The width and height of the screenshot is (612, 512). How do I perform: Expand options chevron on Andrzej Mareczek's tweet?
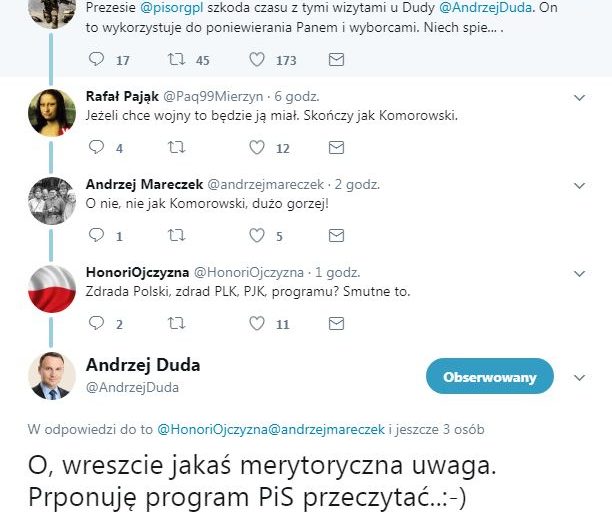point(580,185)
